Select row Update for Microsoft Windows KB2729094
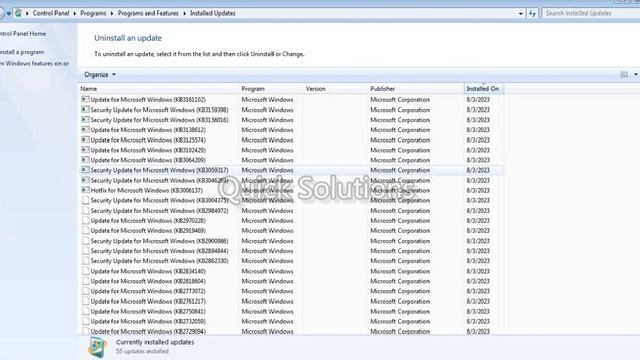Viewport: 640px width, 360px height. tap(292, 331)
